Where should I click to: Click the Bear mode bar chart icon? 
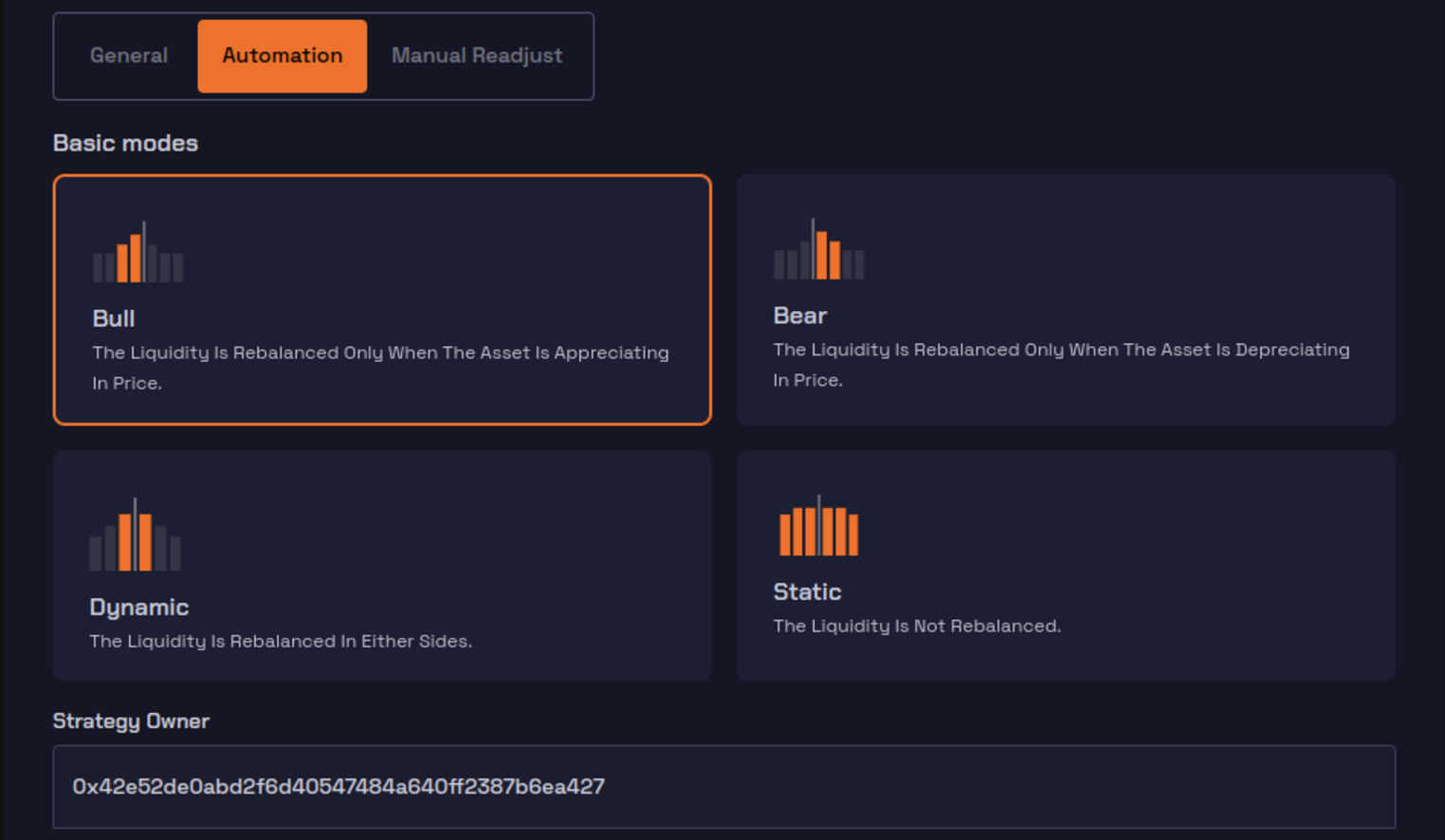coord(818,251)
